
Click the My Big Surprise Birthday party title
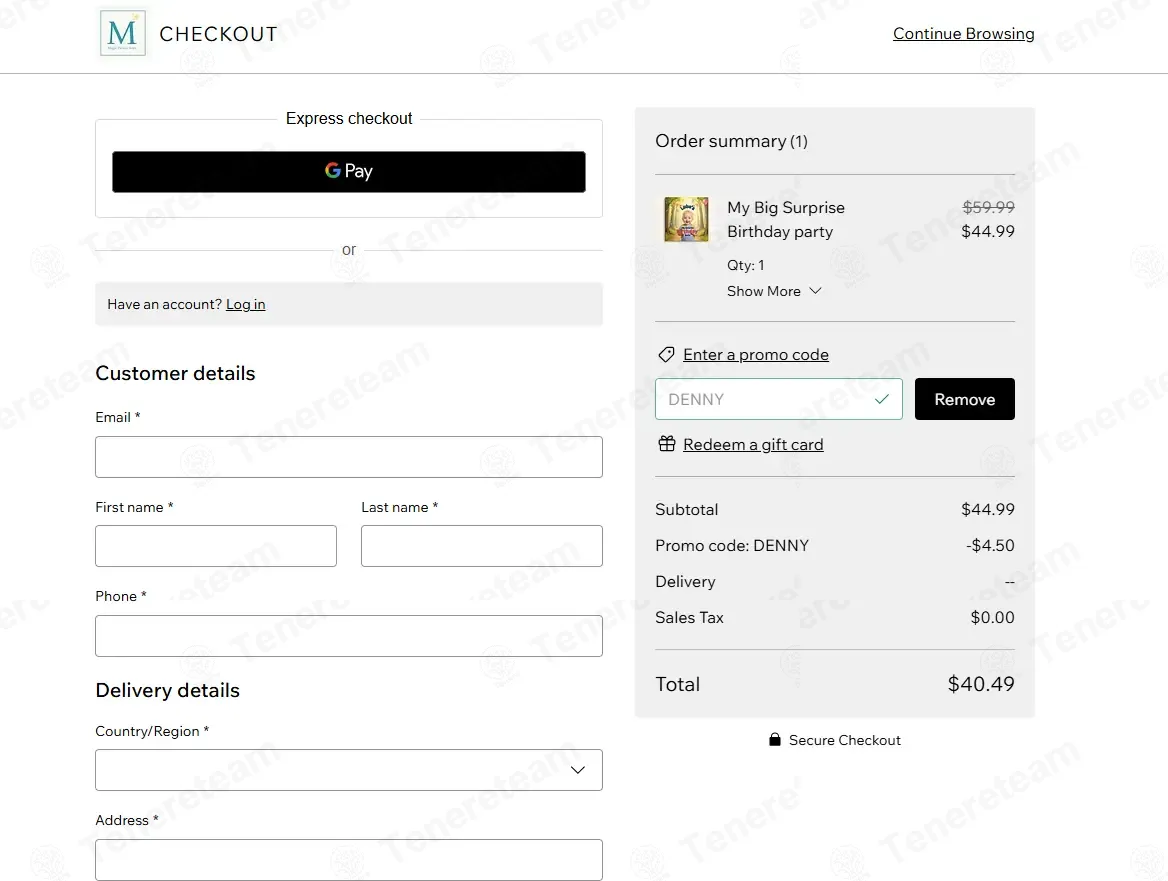pos(786,220)
